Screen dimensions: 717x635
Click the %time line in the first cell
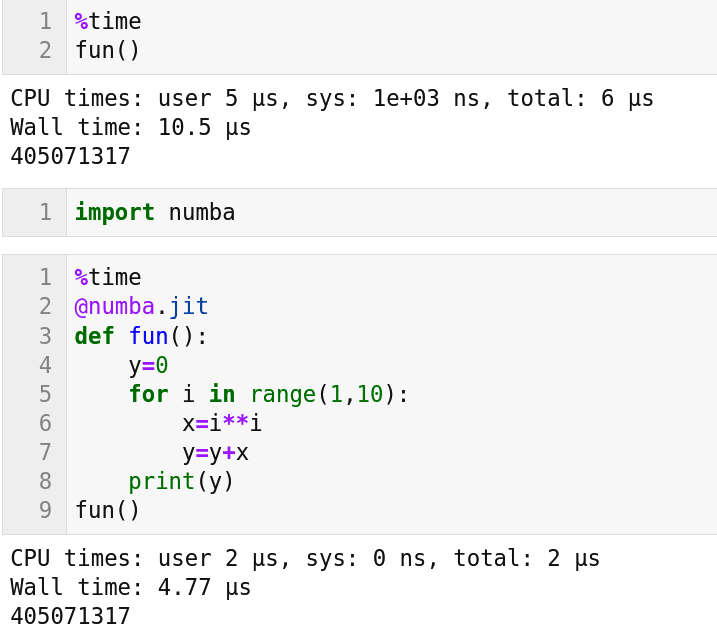pyautogui.click(x=108, y=21)
